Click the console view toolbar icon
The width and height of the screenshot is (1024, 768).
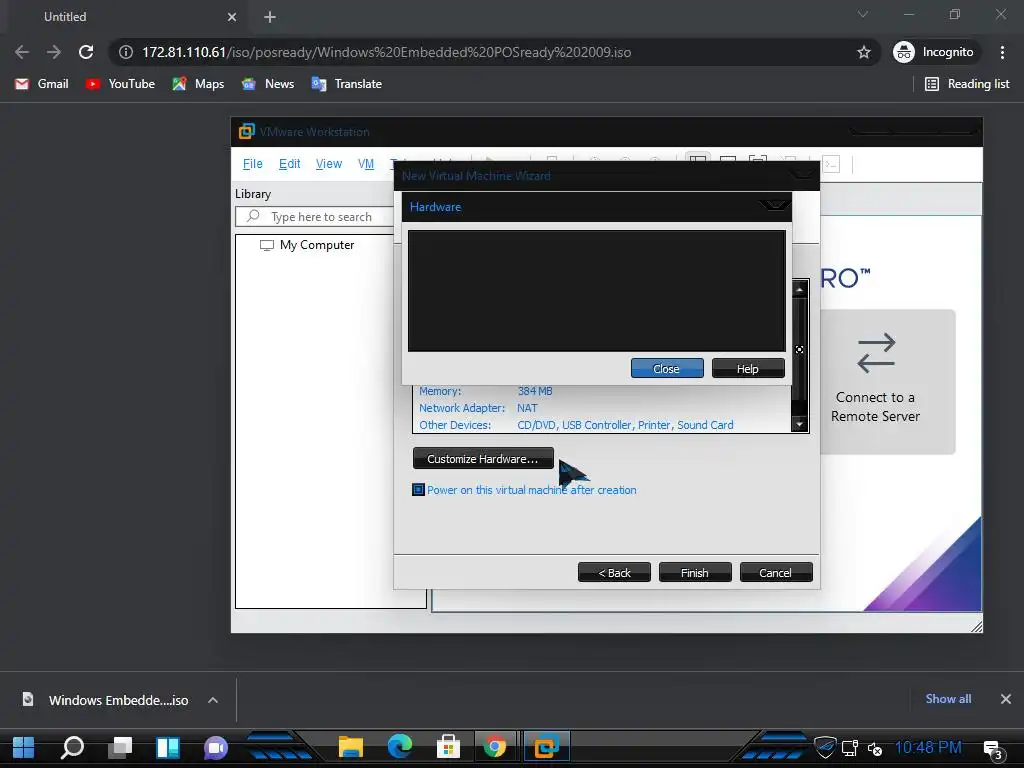point(831,165)
